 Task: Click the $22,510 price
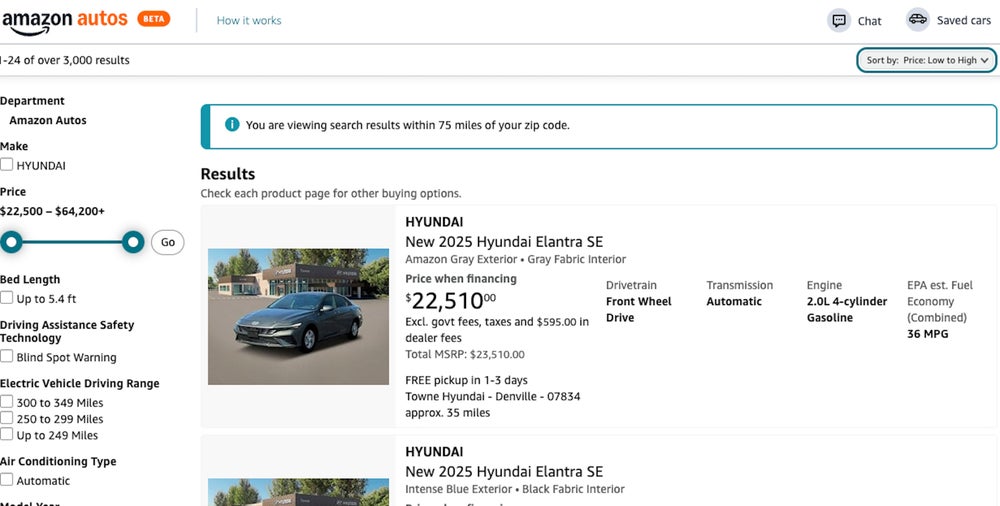[450, 300]
